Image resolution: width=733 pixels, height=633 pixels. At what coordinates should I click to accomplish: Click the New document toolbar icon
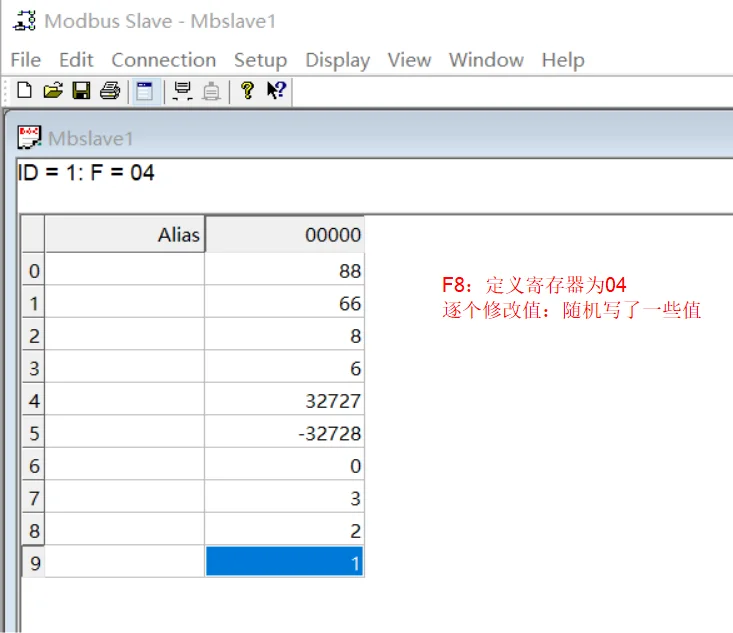coord(24,90)
